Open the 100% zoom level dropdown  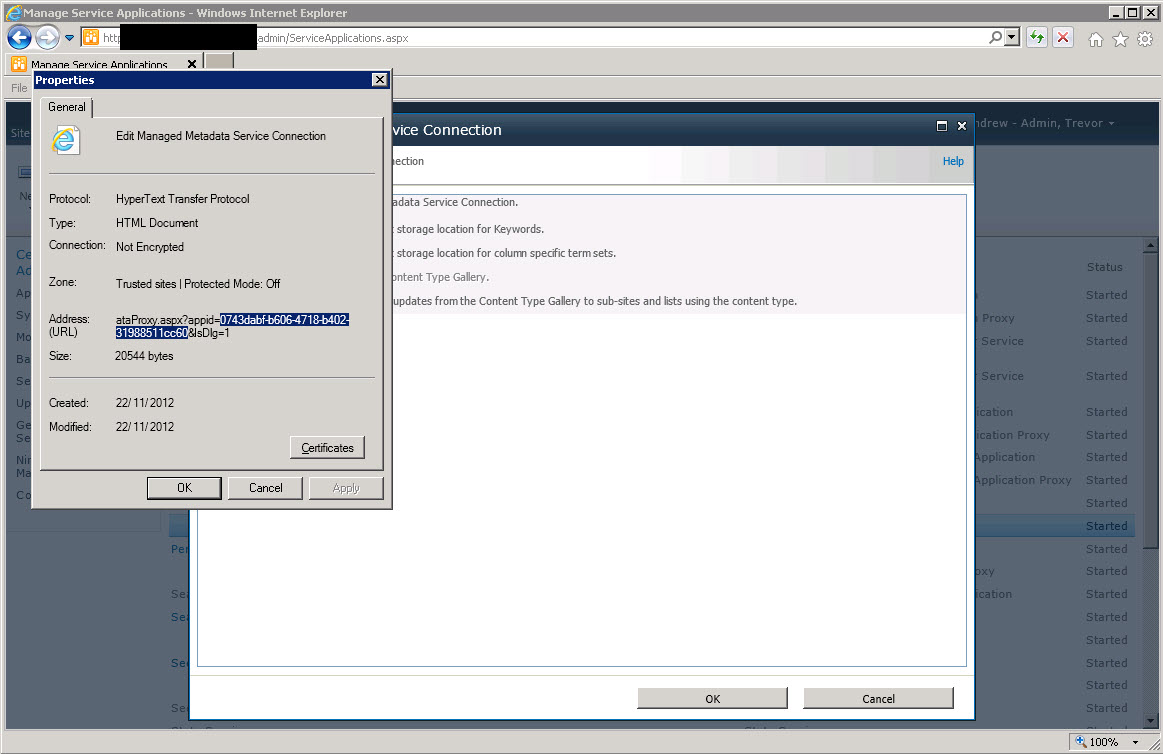point(1135,743)
